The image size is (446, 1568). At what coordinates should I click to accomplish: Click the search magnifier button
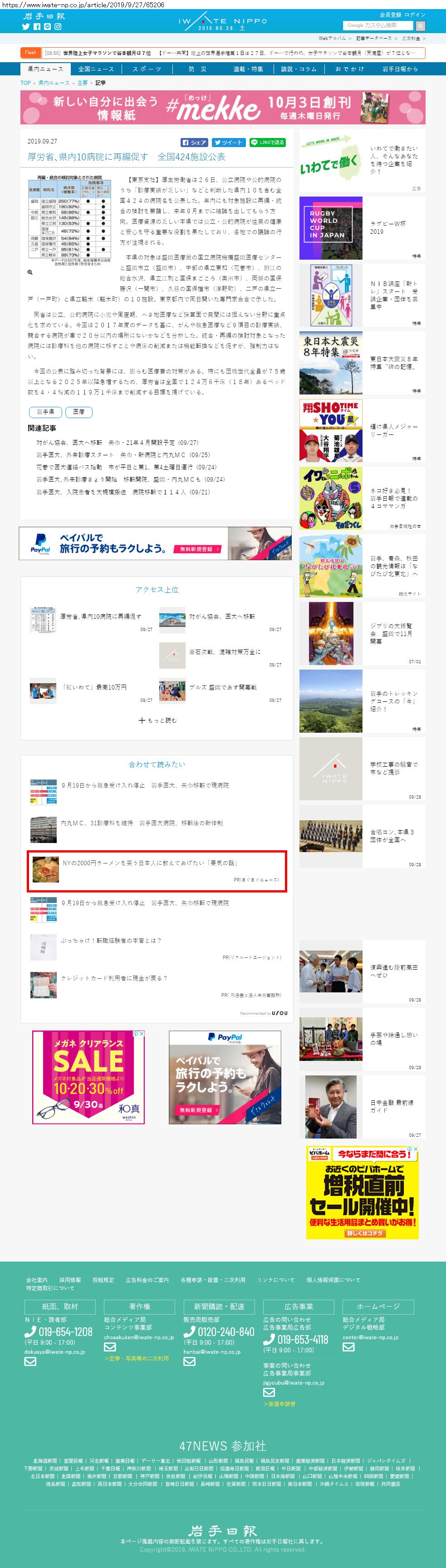421,25
